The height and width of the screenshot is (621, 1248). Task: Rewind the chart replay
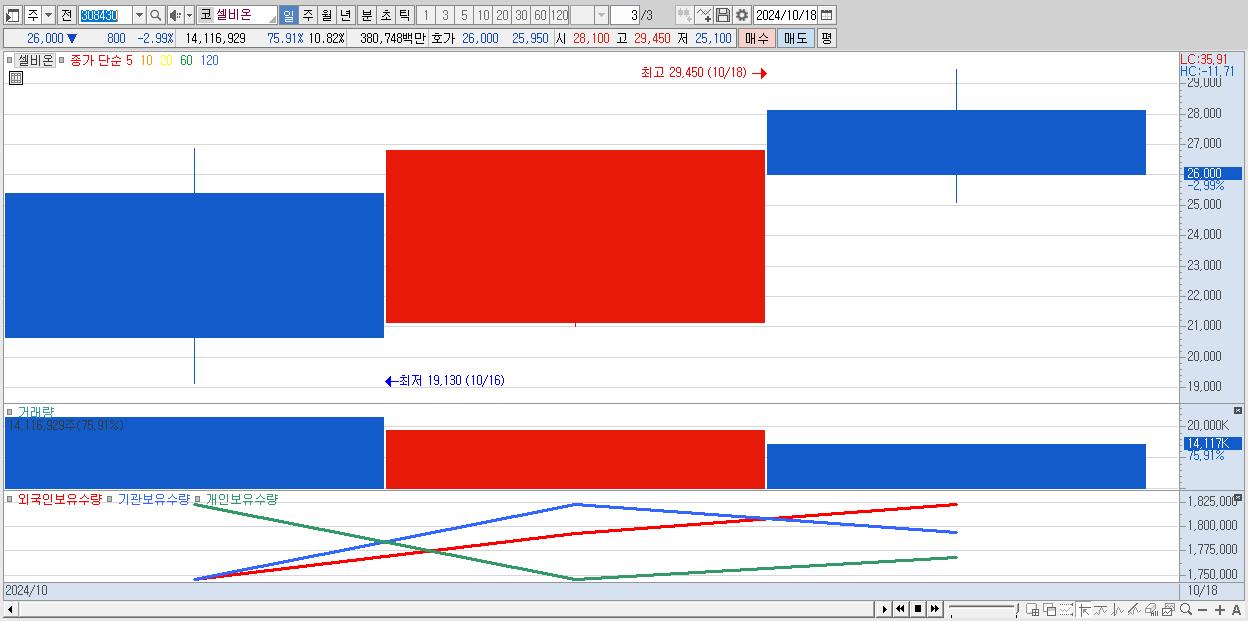[x=901, y=609]
